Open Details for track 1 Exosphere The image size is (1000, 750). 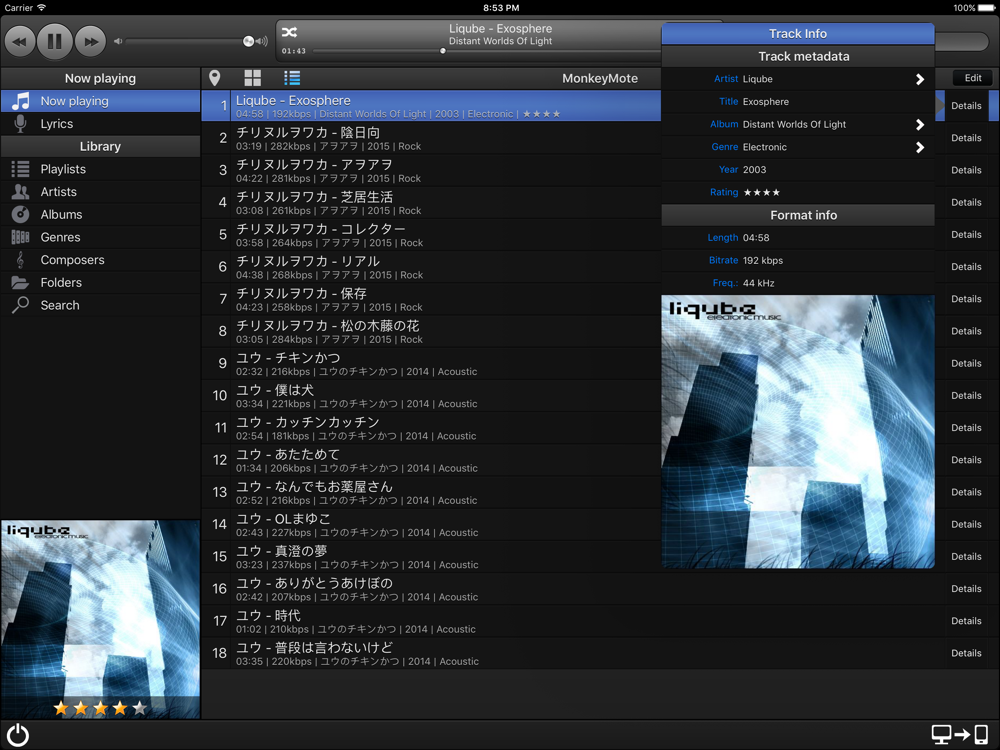click(x=966, y=106)
